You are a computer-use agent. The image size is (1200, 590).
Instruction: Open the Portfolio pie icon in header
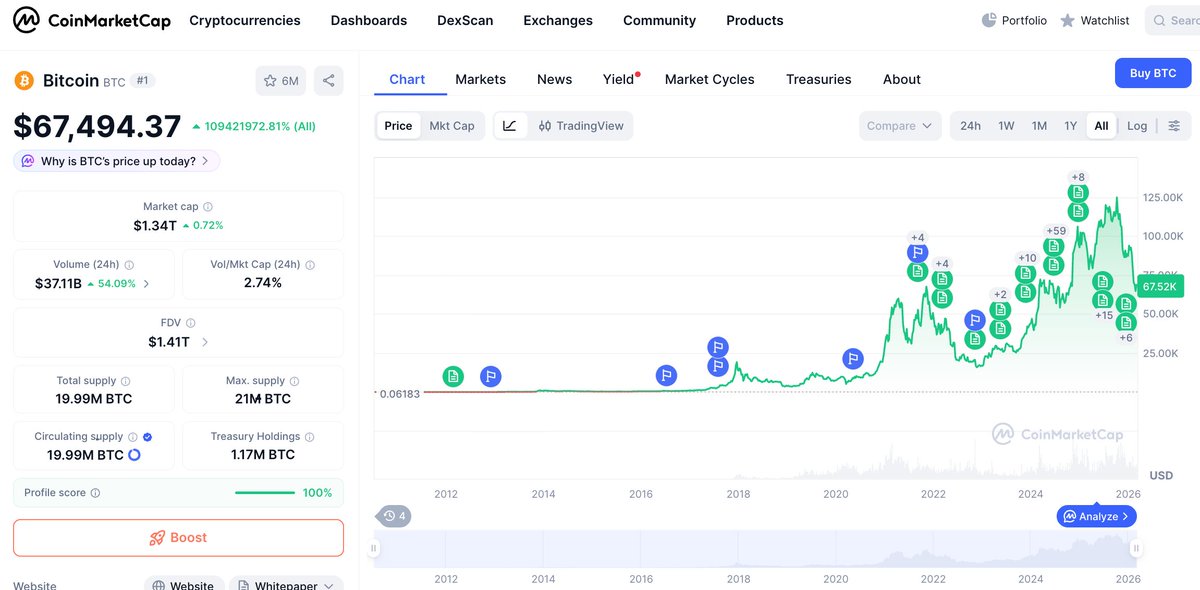989,20
